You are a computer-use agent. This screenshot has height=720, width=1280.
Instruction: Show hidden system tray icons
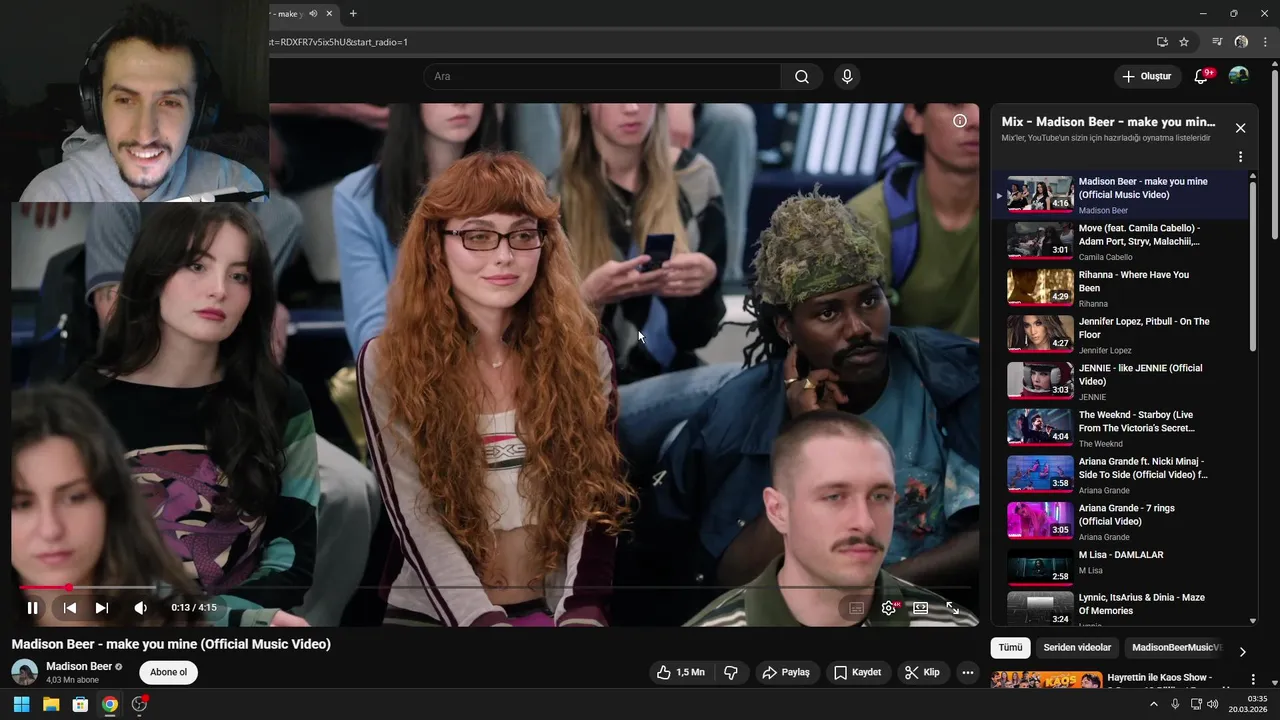tap(1153, 704)
